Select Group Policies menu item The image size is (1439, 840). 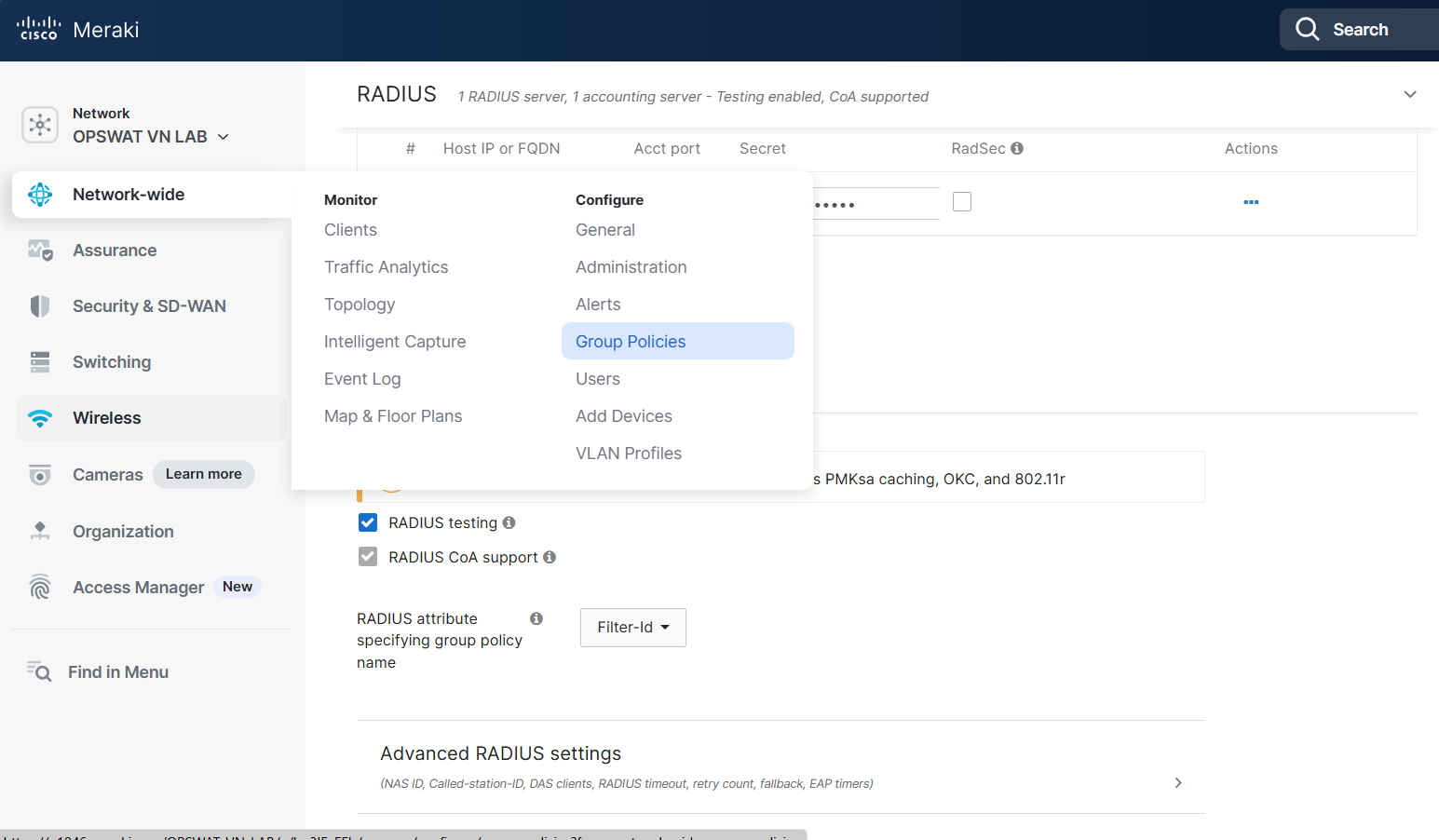678,341
